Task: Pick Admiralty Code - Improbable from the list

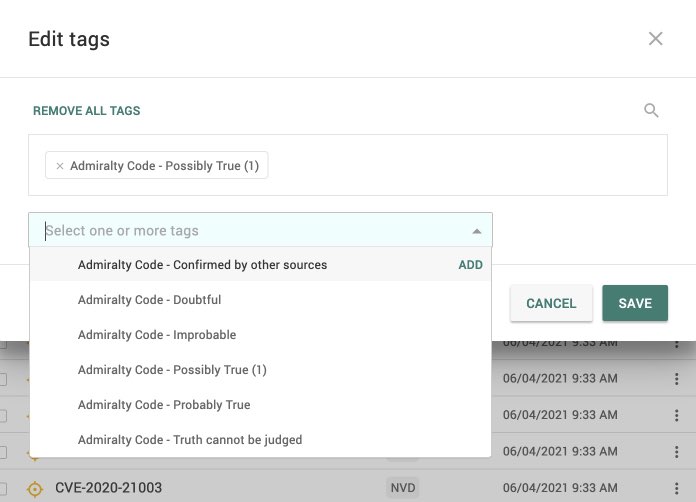Action: tap(157, 335)
